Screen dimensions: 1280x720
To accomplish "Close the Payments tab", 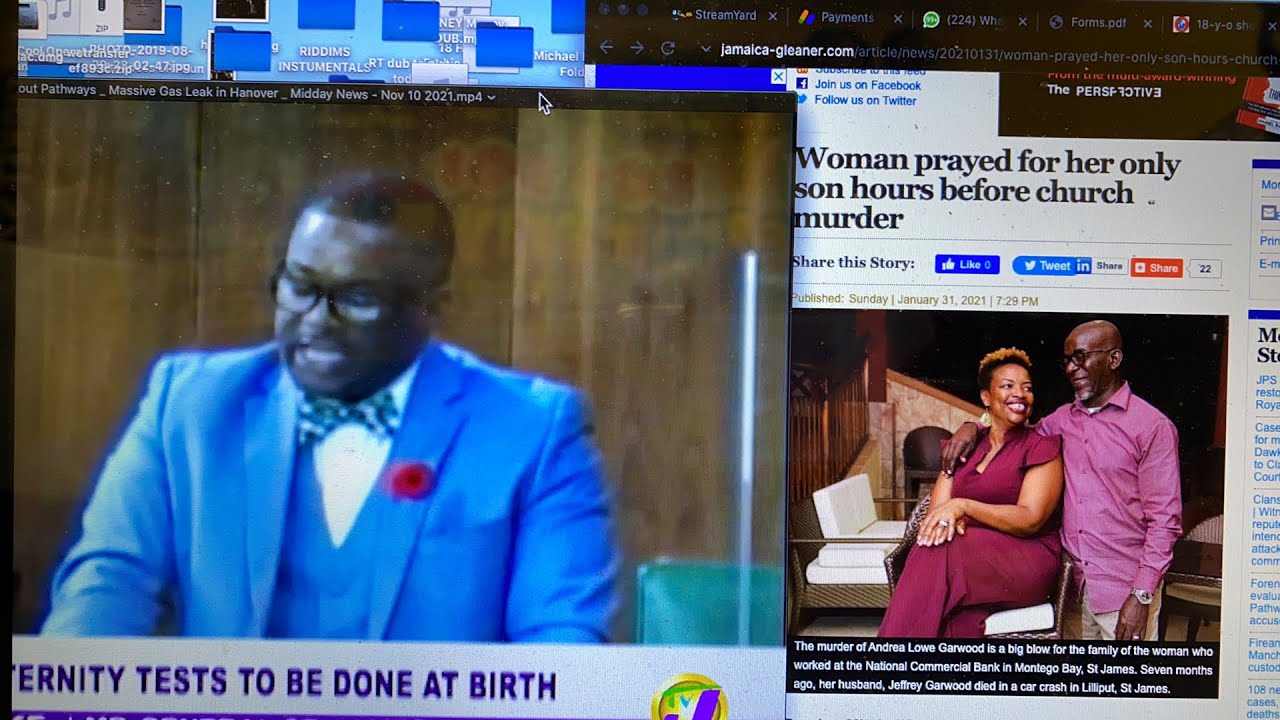I will 898,18.
